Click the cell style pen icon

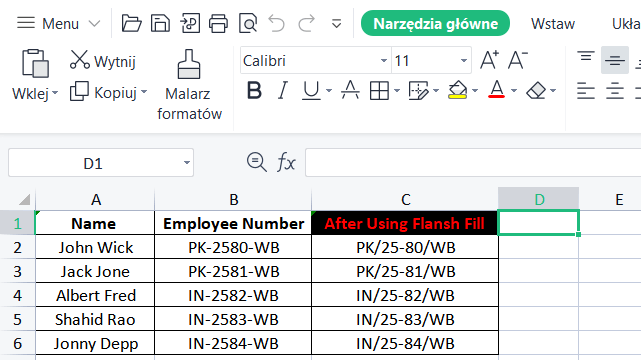click(x=419, y=90)
